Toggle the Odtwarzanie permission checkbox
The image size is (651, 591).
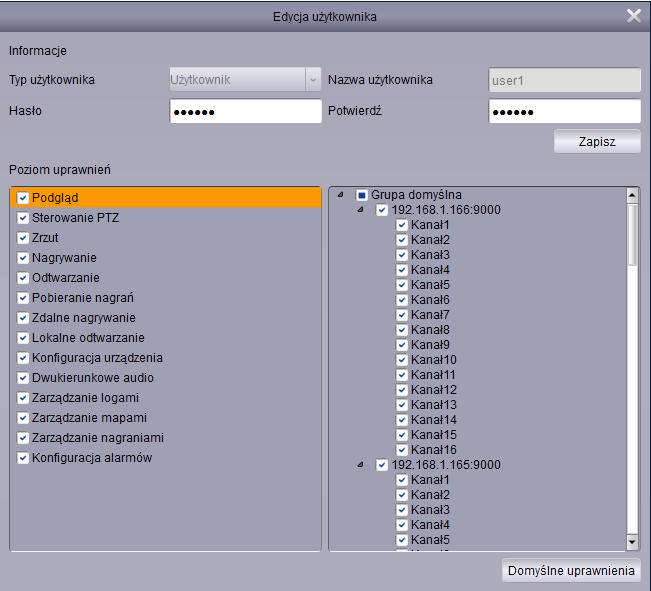[22, 277]
